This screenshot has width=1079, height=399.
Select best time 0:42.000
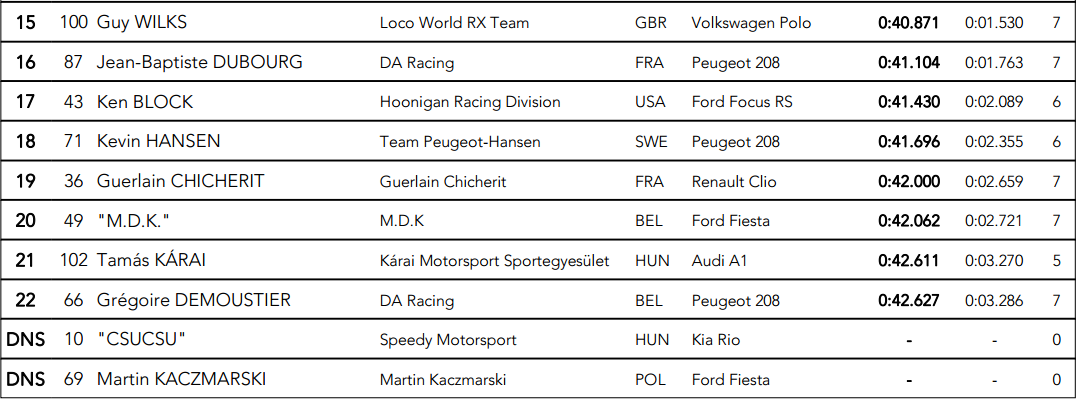point(908,182)
